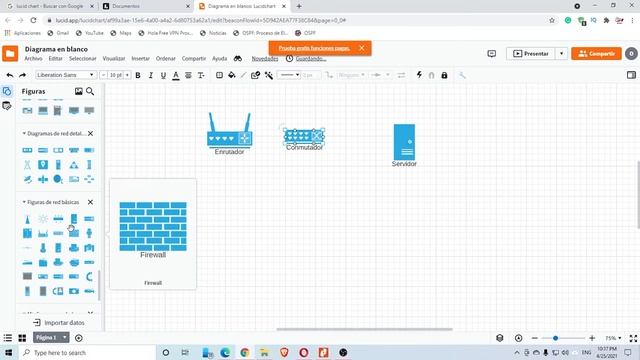Open the shapes panel icon in left rail
The width and height of the screenshot is (640, 360).
(x=7, y=91)
